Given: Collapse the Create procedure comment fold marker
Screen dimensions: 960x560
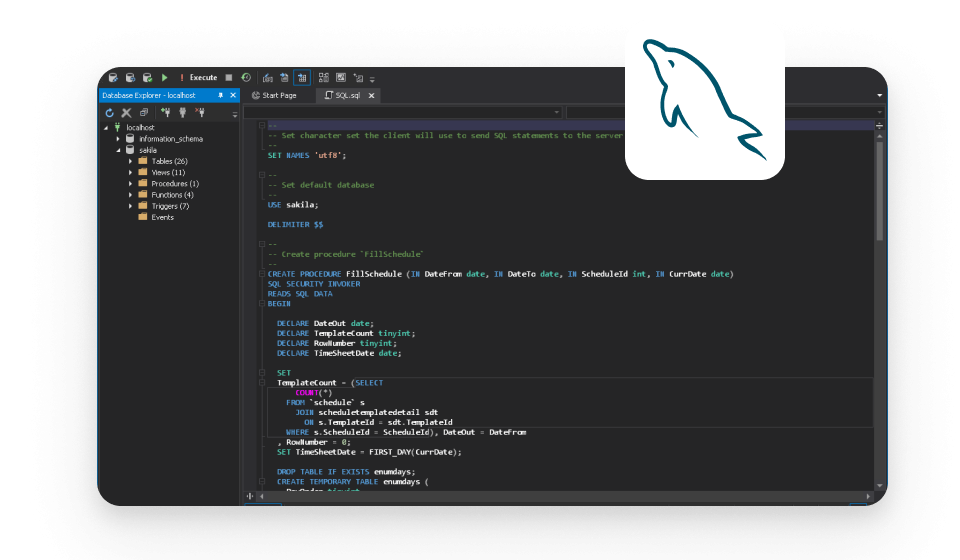Looking at the screenshot, I should (261, 243).
